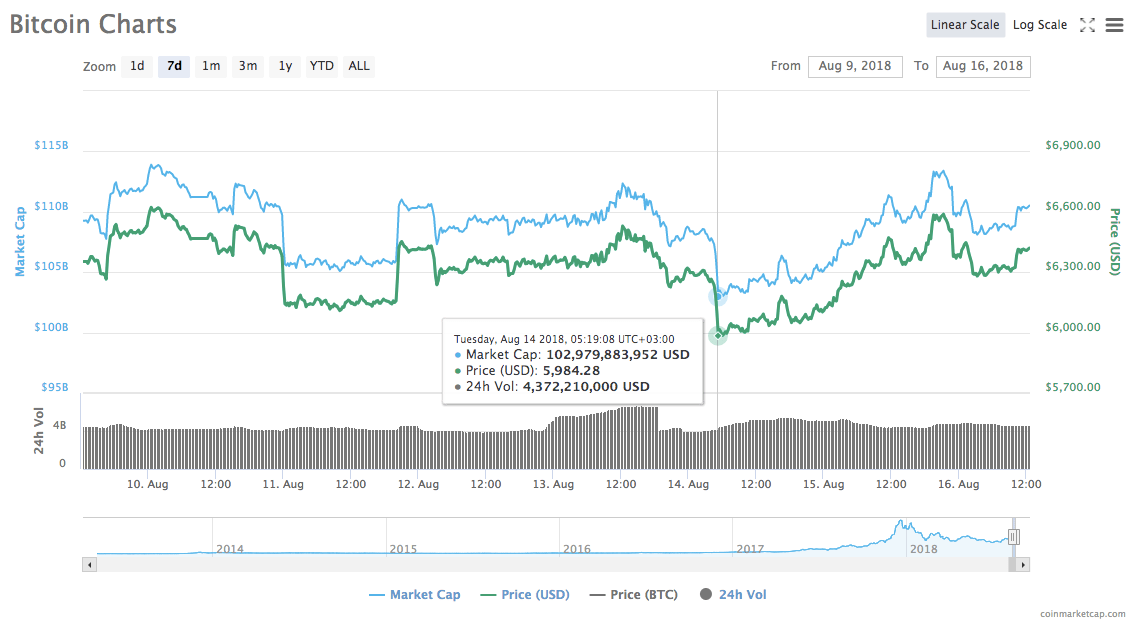Open the chart export hamburger menu
Screen dimensions: 1141x628
[x=1114, y=25]
